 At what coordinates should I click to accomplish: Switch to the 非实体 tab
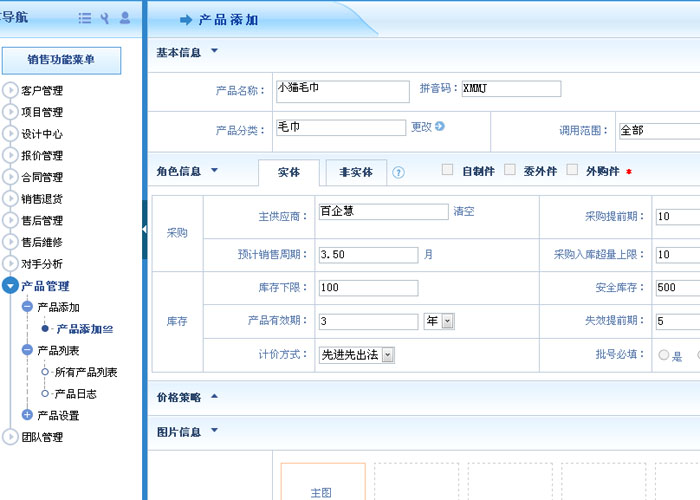(x=356, y=172)
